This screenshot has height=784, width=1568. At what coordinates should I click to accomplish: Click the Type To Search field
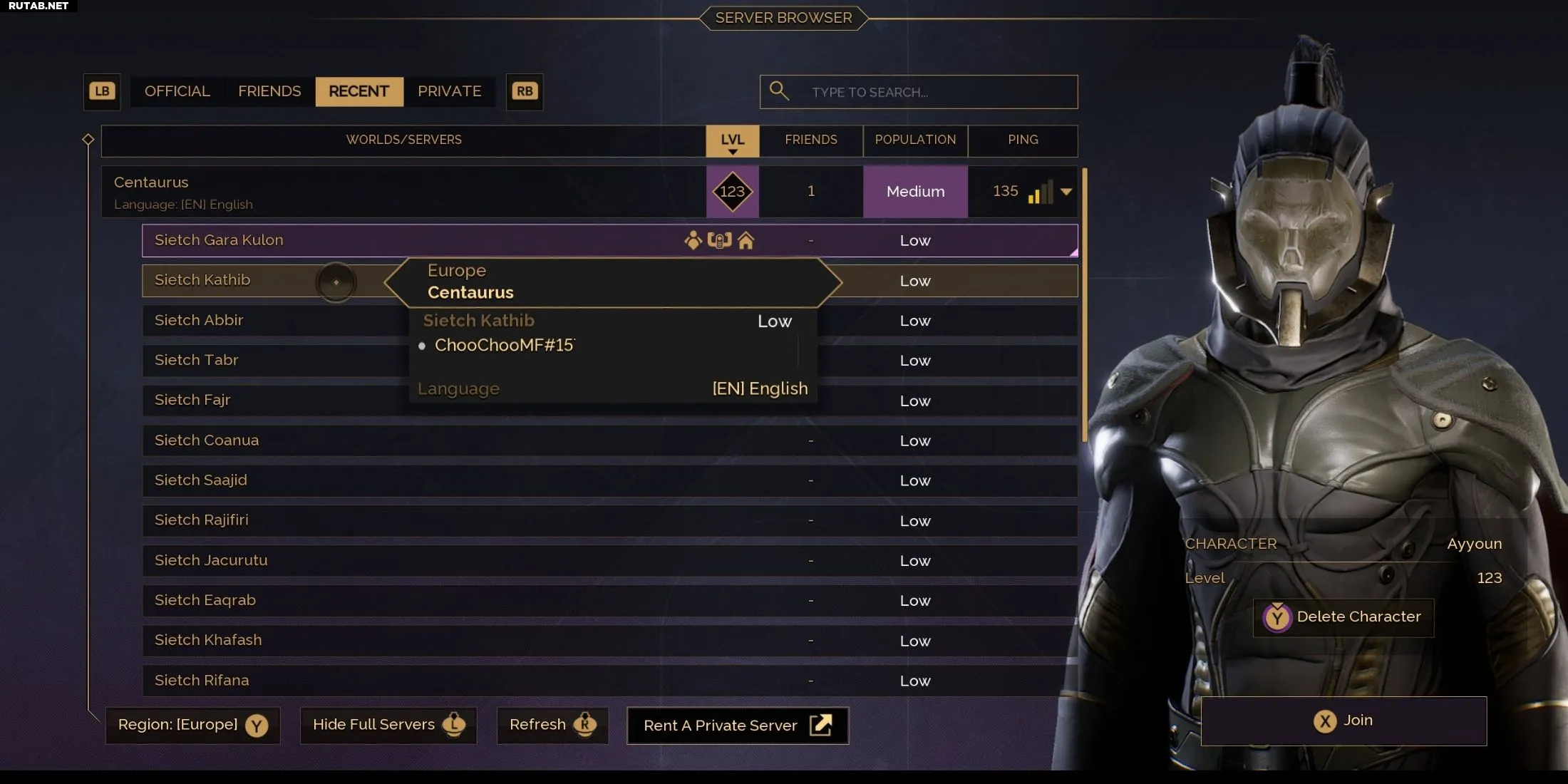pos(919,92)
